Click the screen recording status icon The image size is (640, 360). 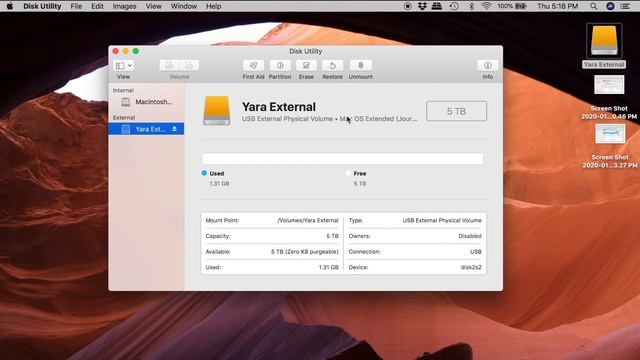point(407,6)
